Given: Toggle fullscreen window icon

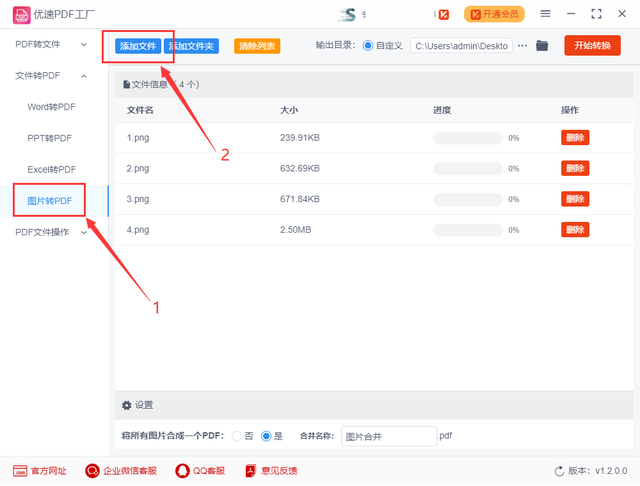Looking at the screenshot, I should 596,14.
